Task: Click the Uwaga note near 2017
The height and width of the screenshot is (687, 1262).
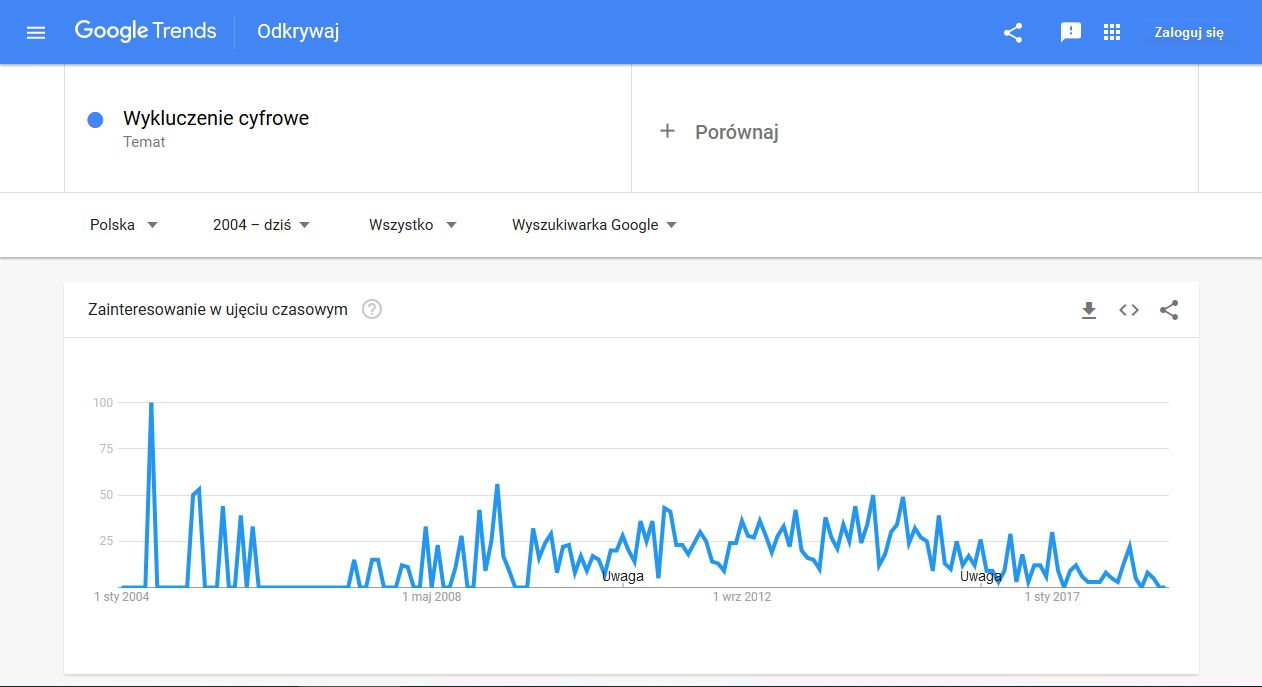Action: click(980, 576)
